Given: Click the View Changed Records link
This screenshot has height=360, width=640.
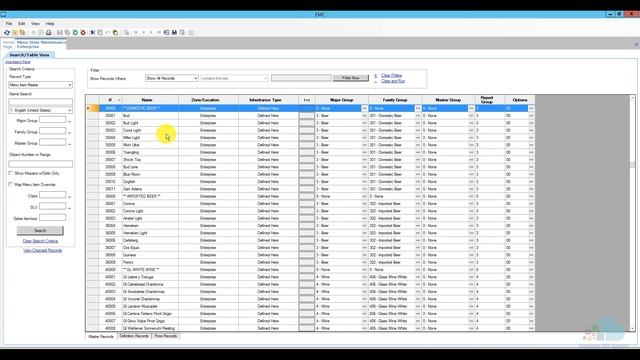Looking at the screenshot, I should tap(42, 251).
